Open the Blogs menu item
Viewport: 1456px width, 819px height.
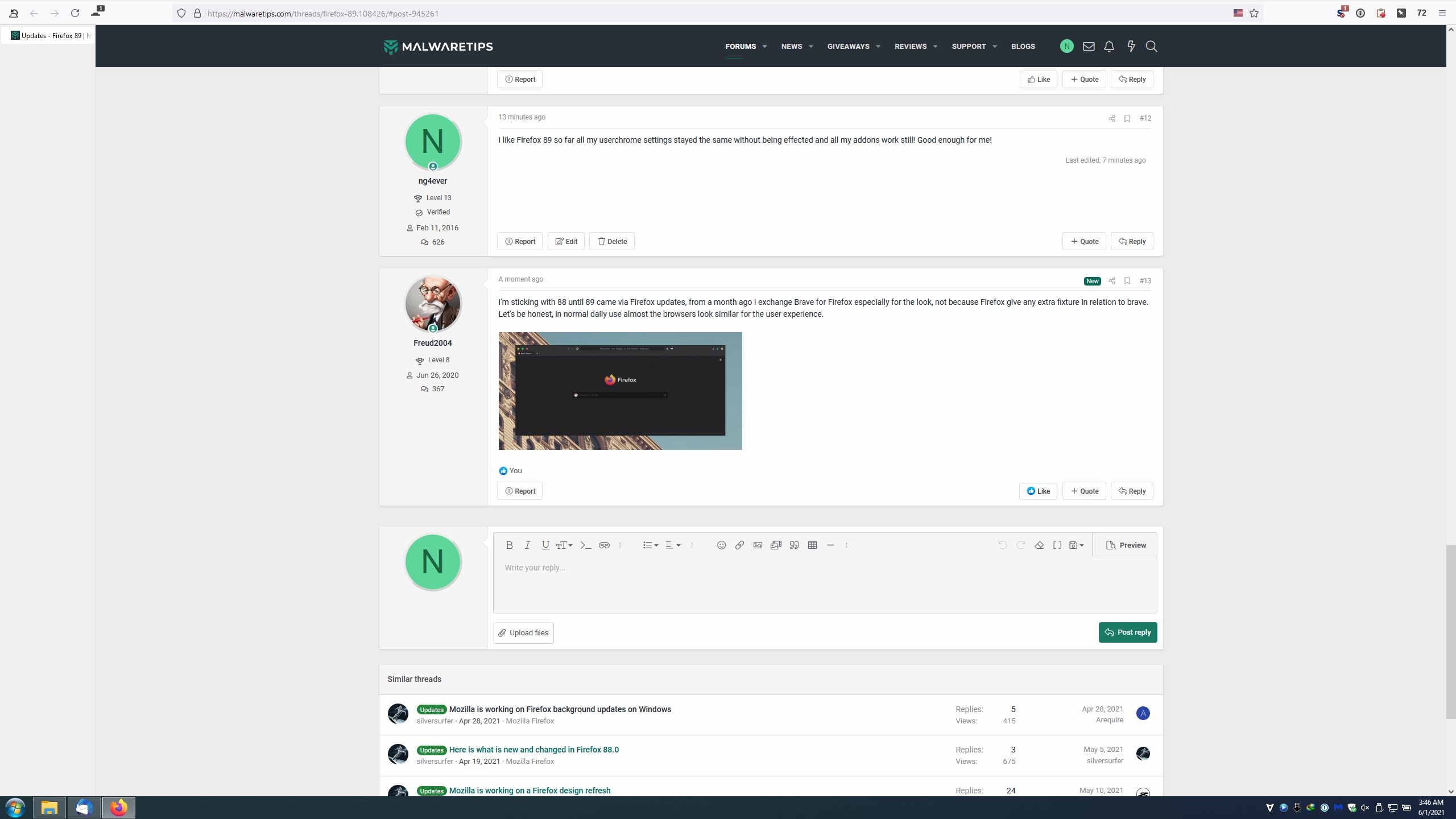(1023, 47)
